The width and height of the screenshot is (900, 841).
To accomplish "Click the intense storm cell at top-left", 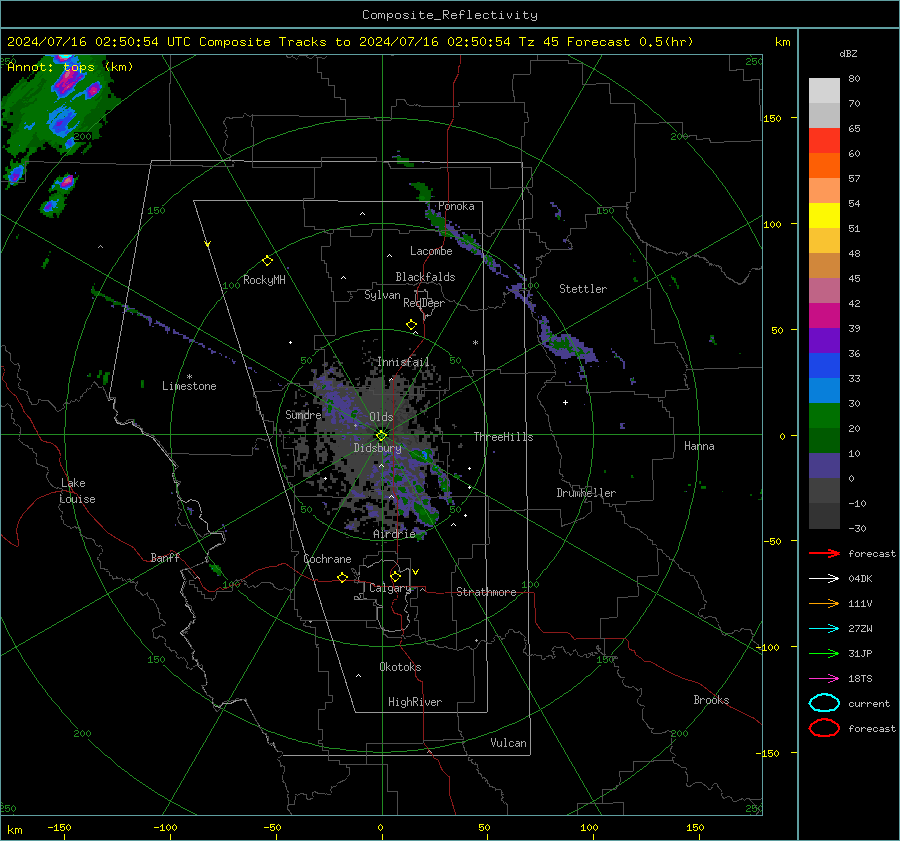I will click(x=68, y=80).
